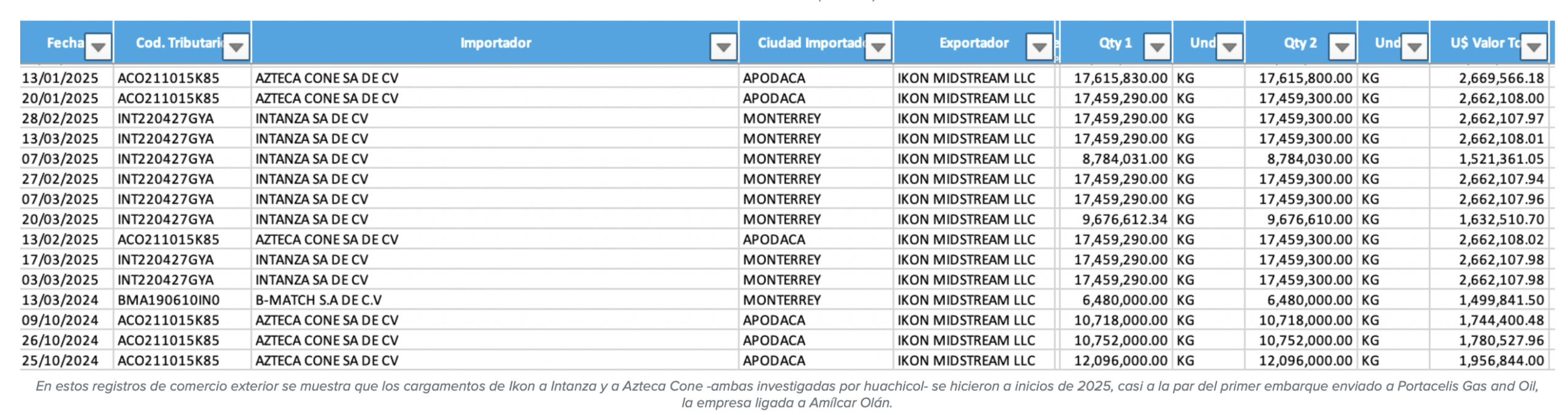Select the Importador header cell
Image resolution: width=1568 pixels, height=415 pixels.
[495, 43]
